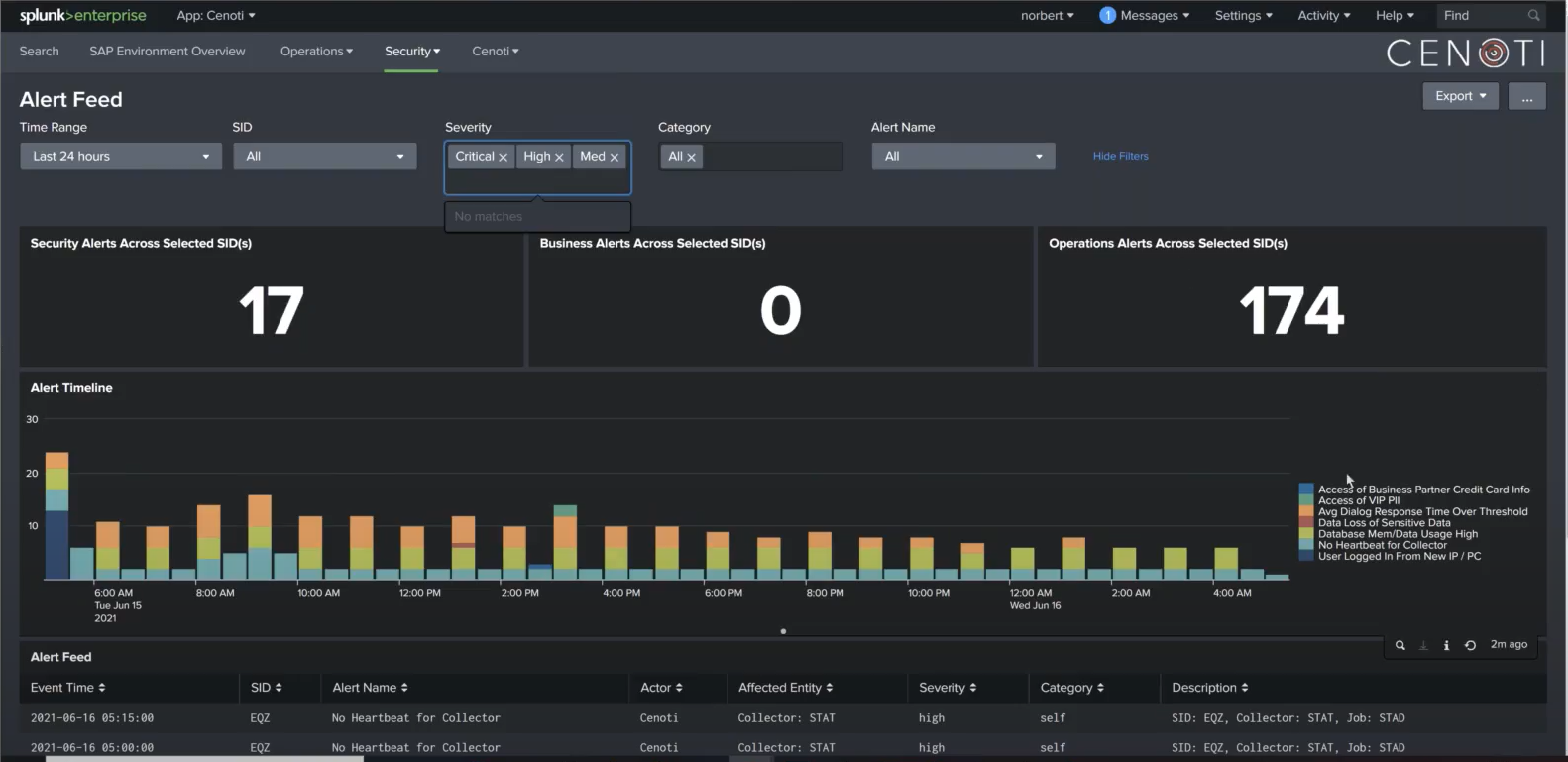
Task: Sort by Affected Entity column
Action: click(785, 688)
